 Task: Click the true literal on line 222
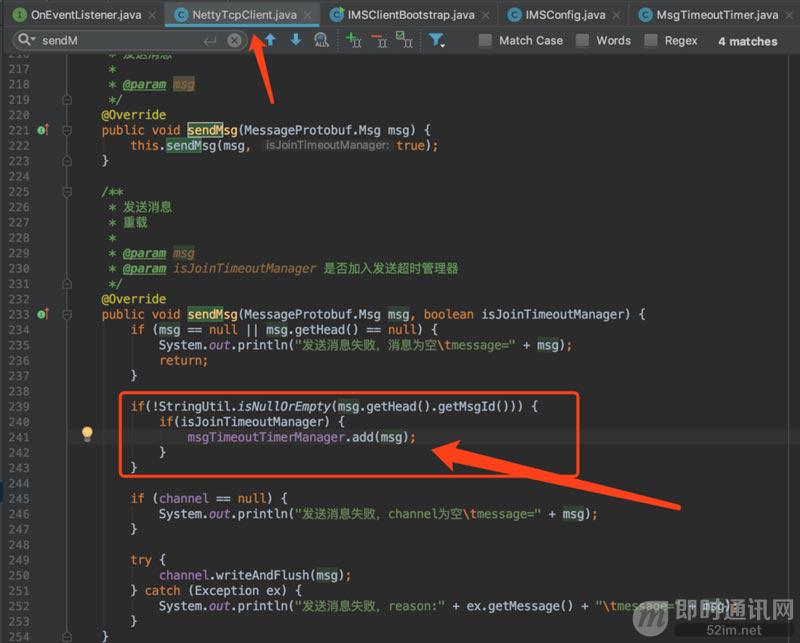(411, 145)
